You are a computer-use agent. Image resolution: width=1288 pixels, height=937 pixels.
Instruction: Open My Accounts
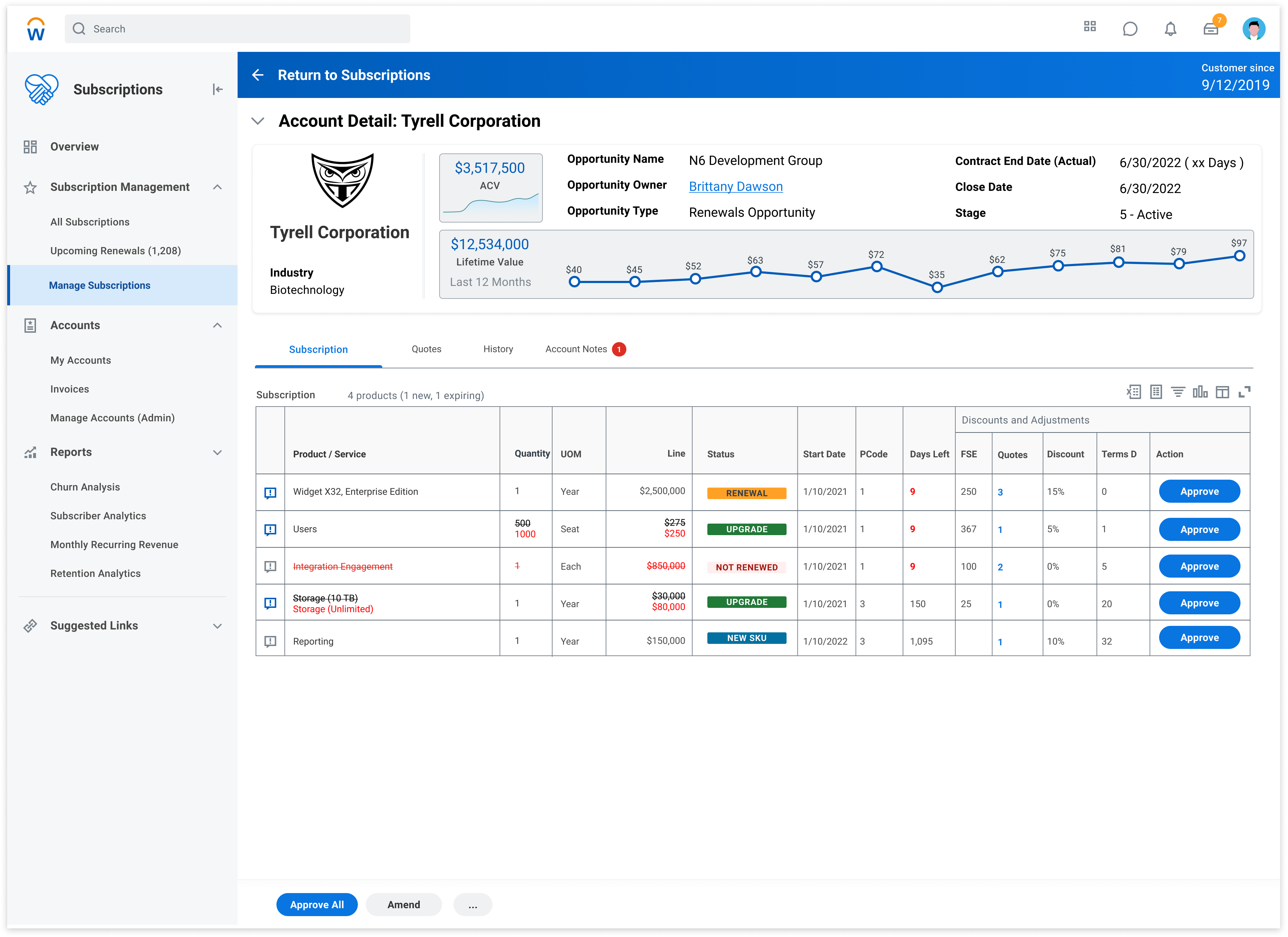(x=81, y=360)
